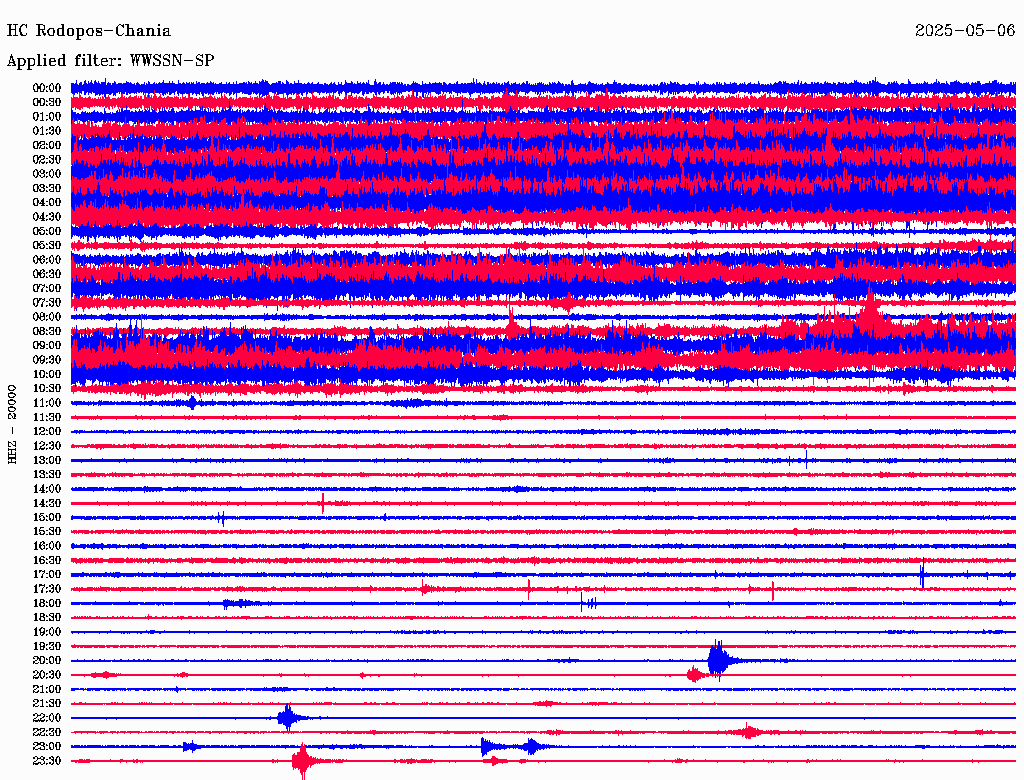1024x780 pixels.
Task: Select the 22:30 time label
Action: pos(47,733)
